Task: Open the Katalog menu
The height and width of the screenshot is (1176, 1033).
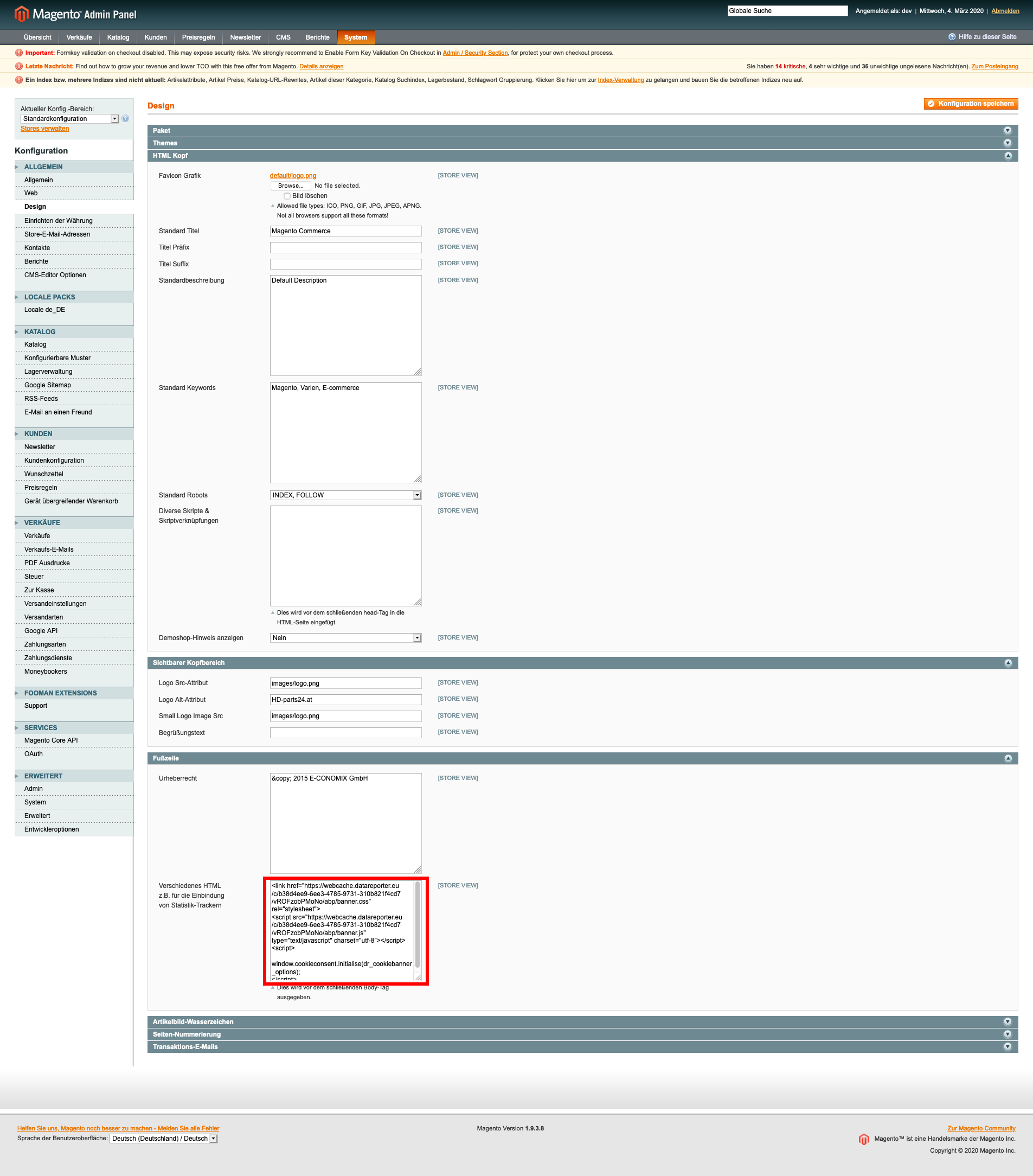Action: click(118, 37)
